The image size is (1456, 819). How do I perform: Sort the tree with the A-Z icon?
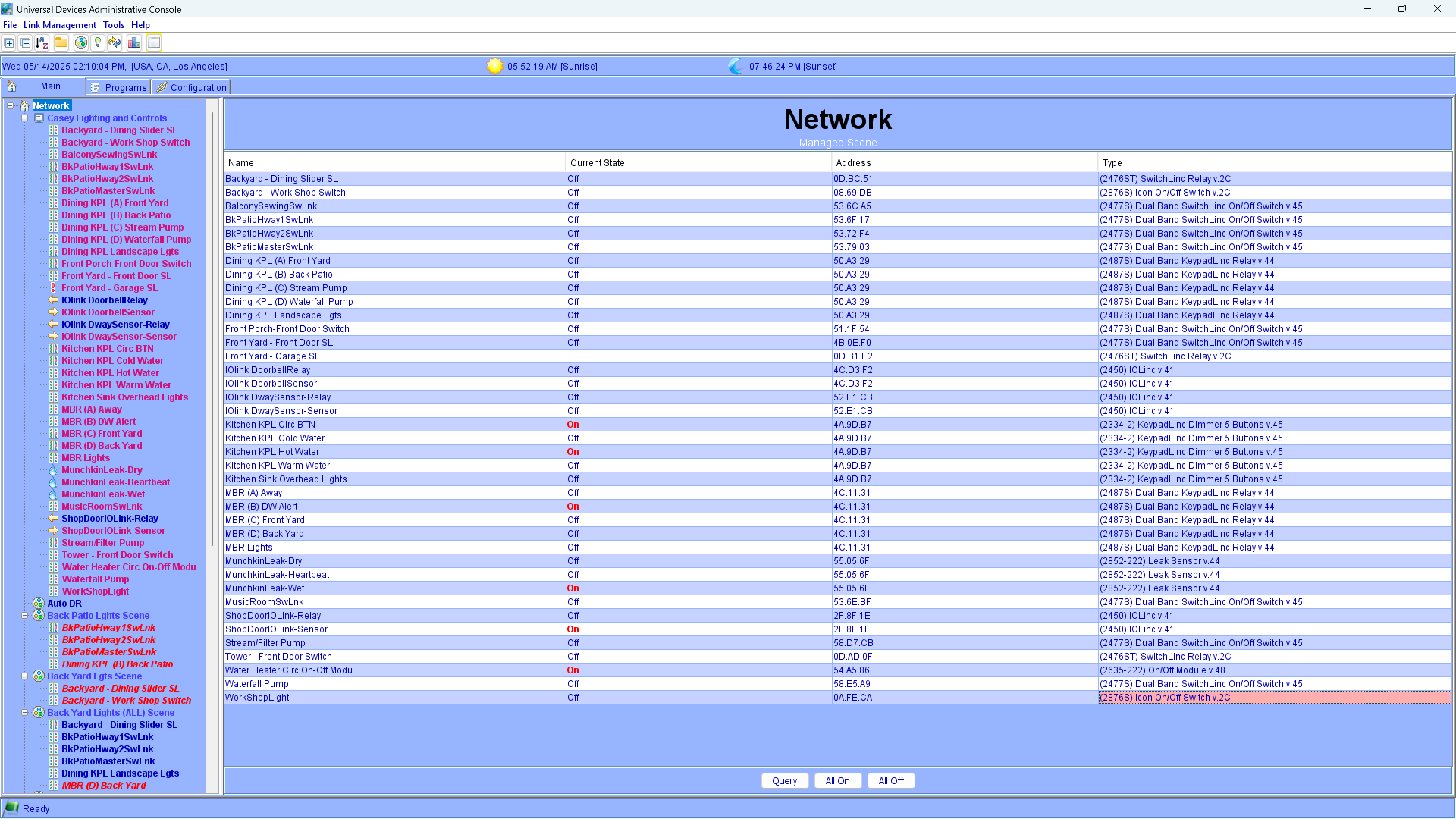click(42, 43)
